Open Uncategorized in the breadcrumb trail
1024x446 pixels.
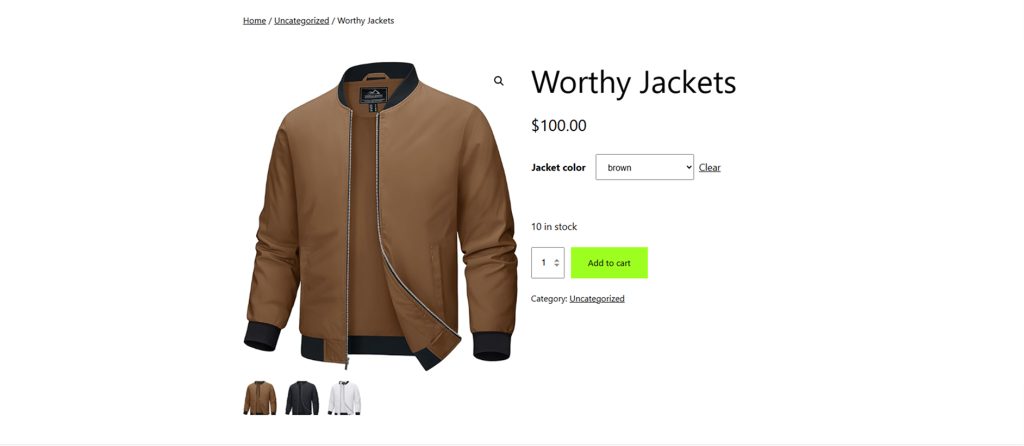[302, 21]
